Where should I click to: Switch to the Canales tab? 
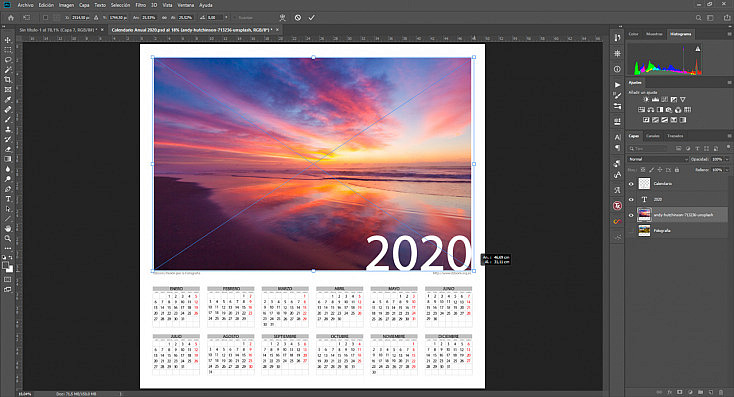[653, 136]
